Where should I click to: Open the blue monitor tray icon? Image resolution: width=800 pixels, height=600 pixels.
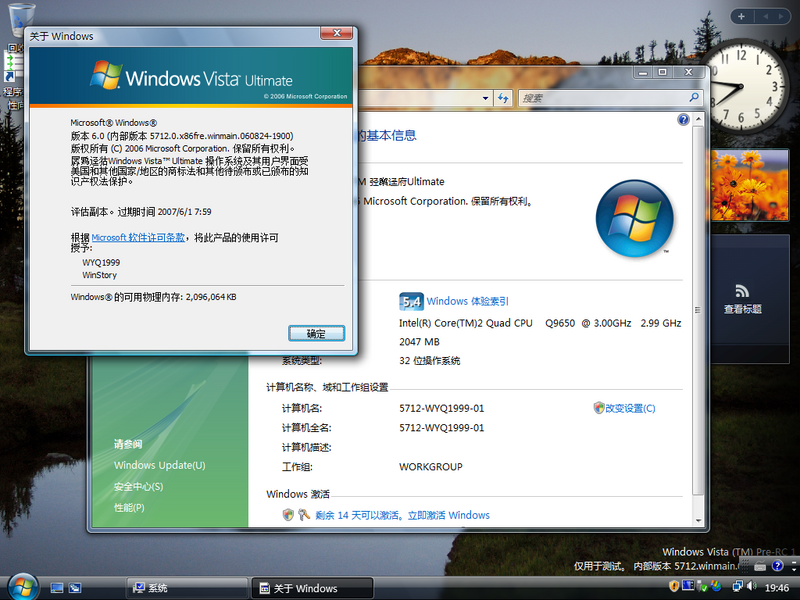(688, 585)
